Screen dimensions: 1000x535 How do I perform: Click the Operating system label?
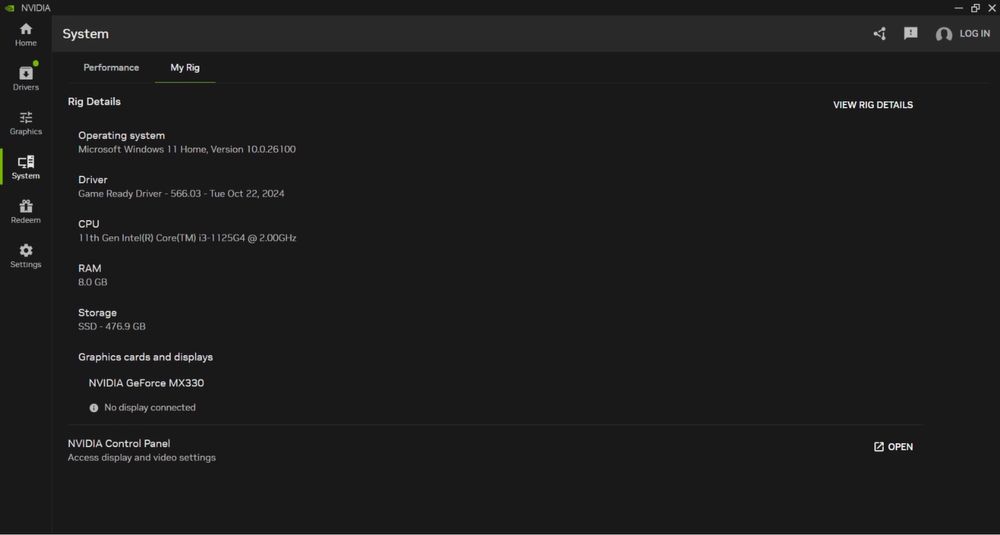[121, 135]
